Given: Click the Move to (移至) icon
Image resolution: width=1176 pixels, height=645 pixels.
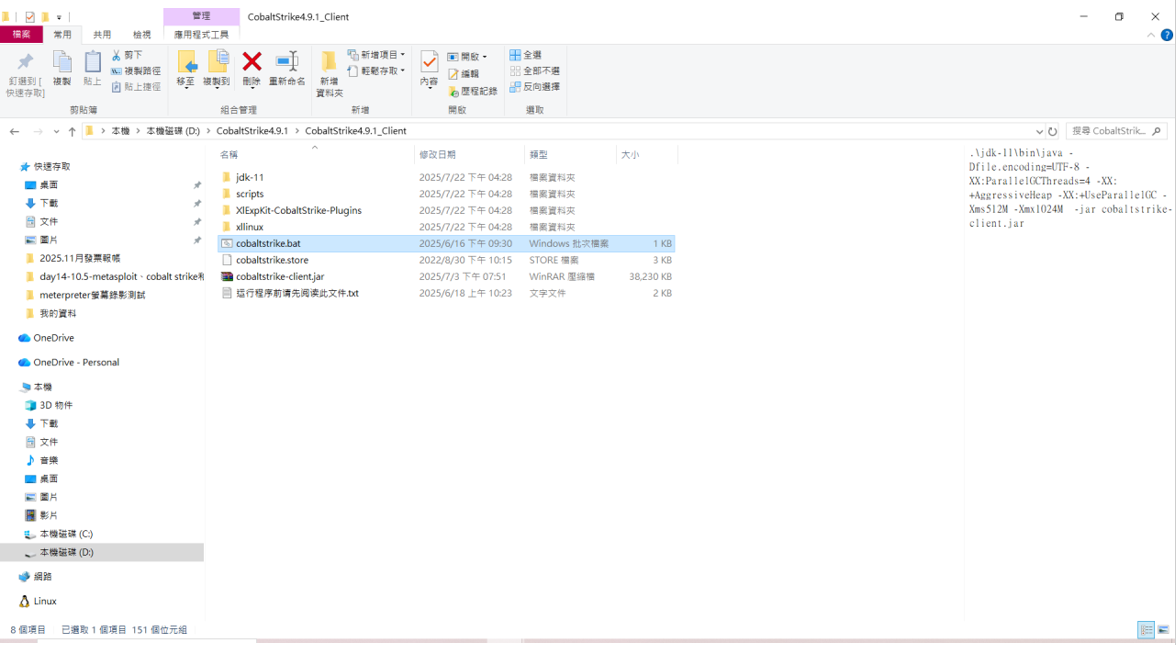Looking at the screenshot, I should click(x=186, y=64).
